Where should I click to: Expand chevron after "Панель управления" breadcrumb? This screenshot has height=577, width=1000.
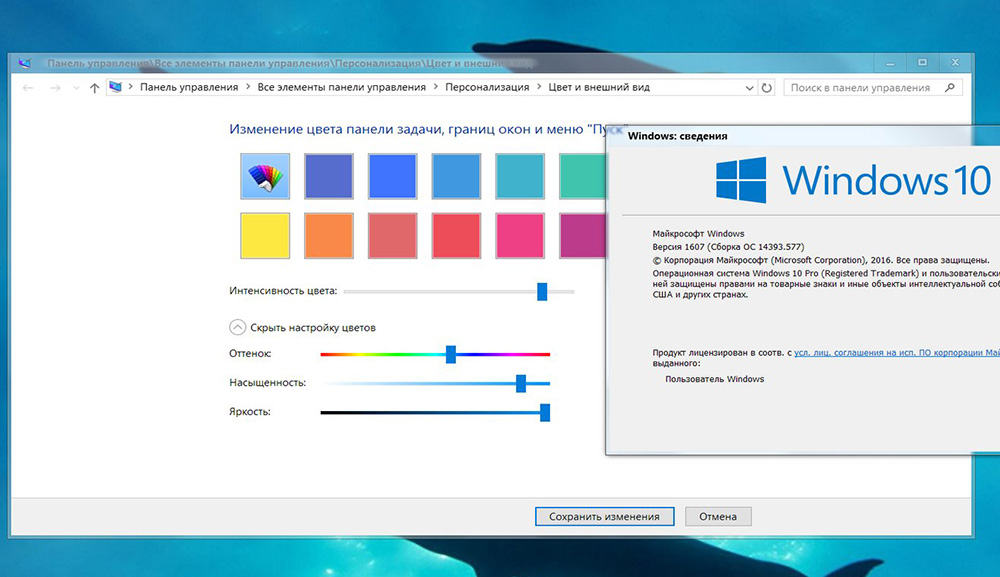pyautogui.click(x=248, y=88)
